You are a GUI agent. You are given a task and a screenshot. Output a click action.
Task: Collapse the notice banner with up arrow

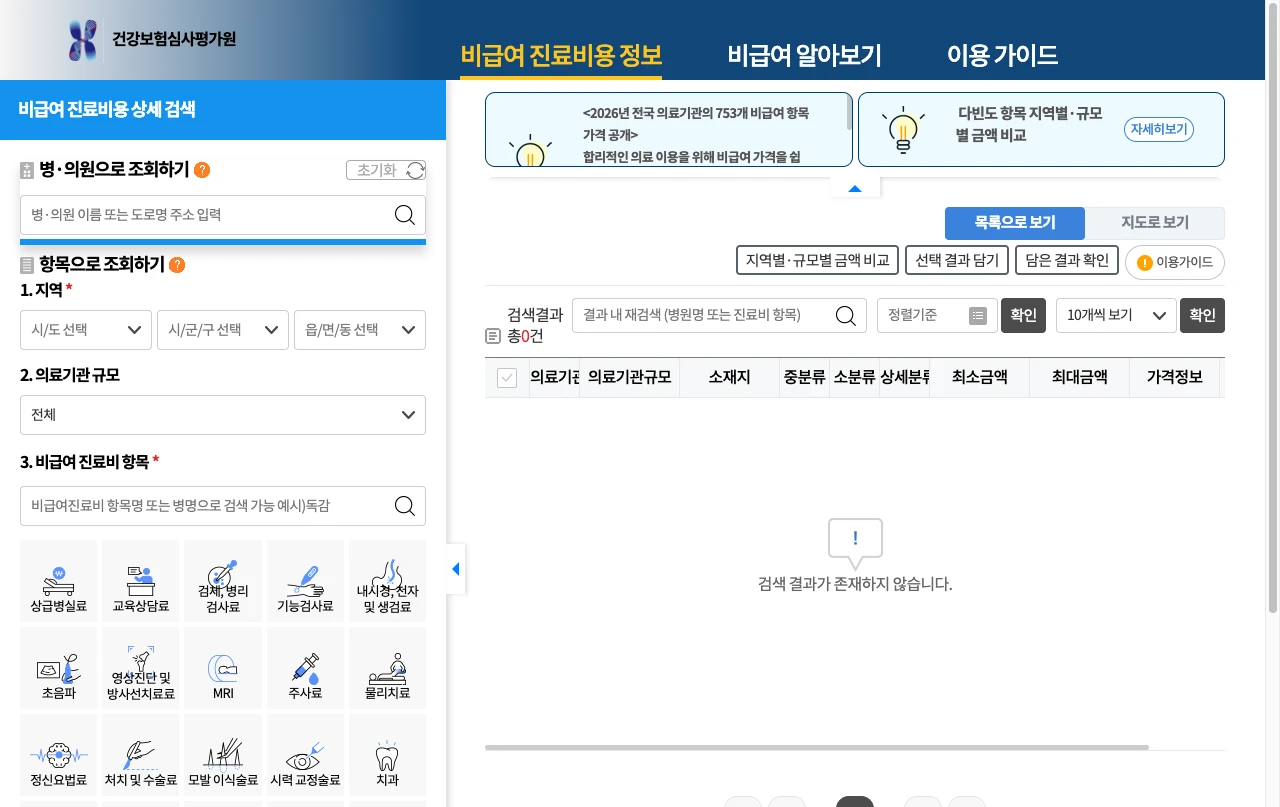click(x=855, y=188)
